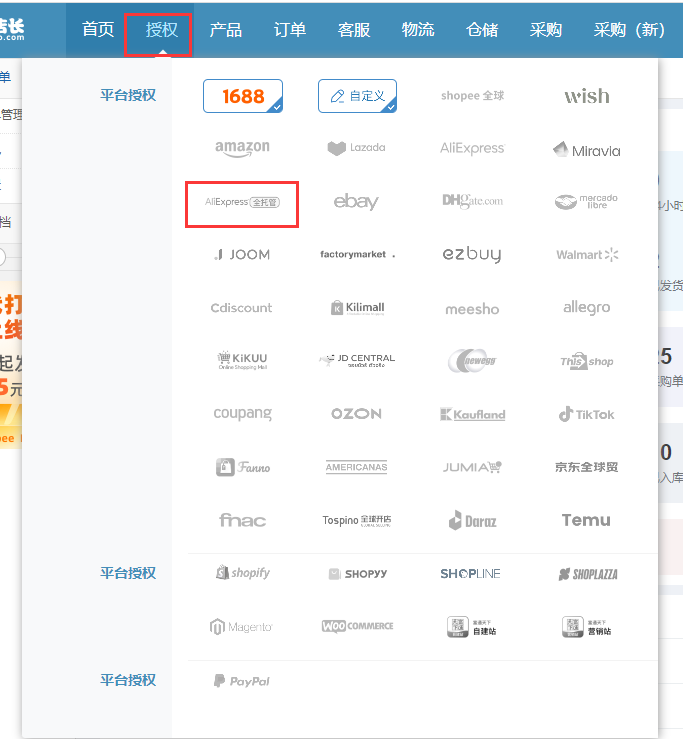Click the shopify store logo
The width and height of the screenshot is (683, 739).
click(243, 573)
